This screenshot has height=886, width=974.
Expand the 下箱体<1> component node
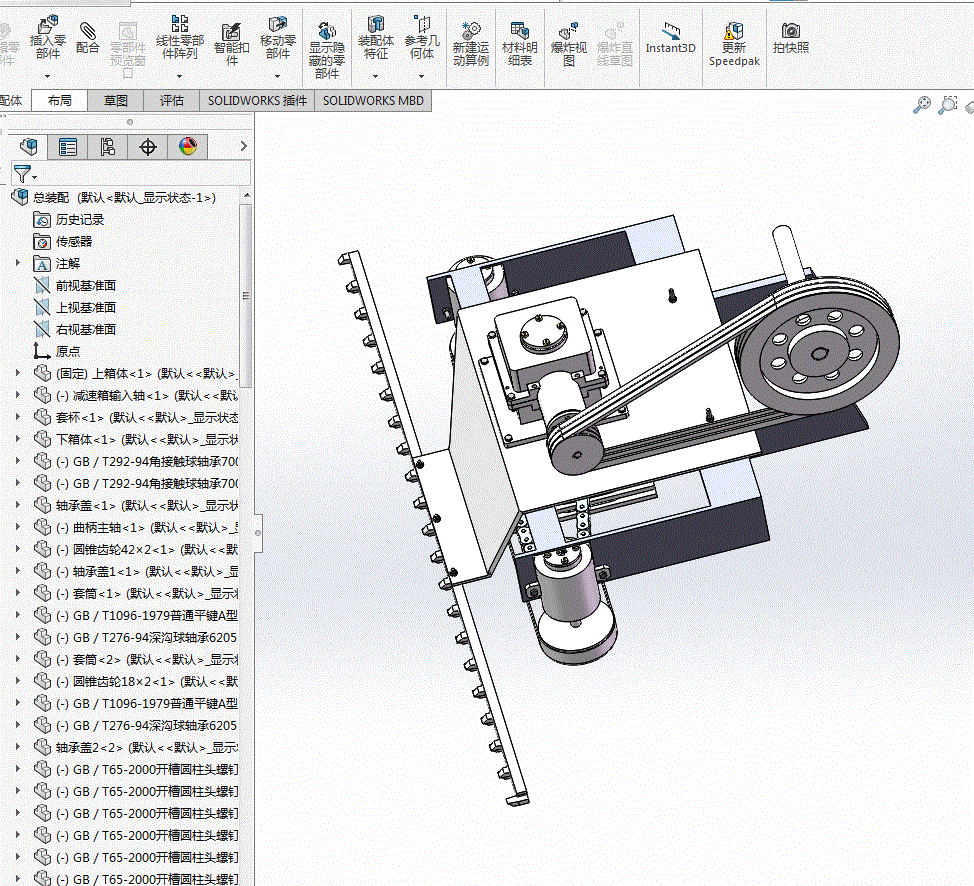pyautogui.click(x=17, y=440)
